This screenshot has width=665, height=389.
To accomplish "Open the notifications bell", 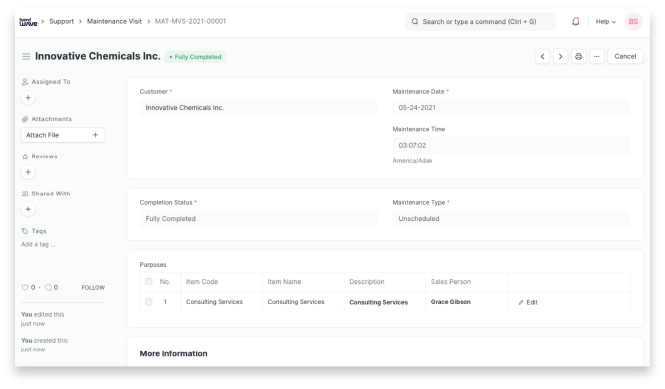I will coord(576,22).
